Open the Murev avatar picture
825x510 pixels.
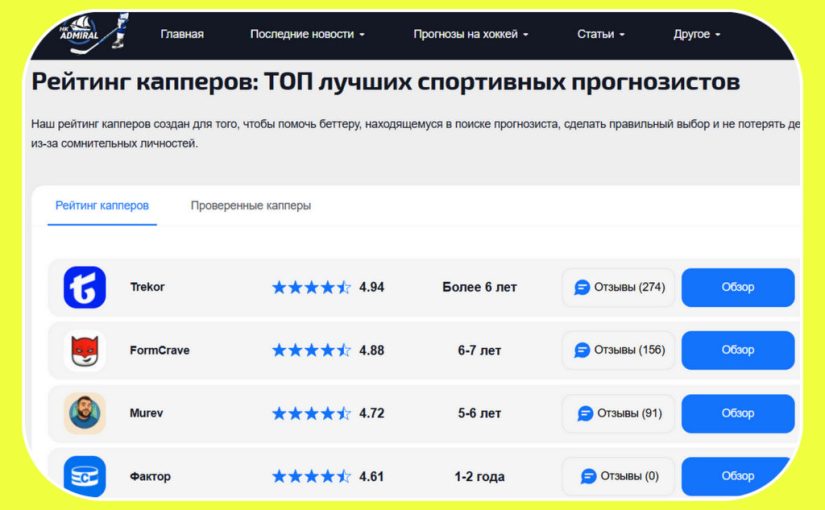[85, 413]
